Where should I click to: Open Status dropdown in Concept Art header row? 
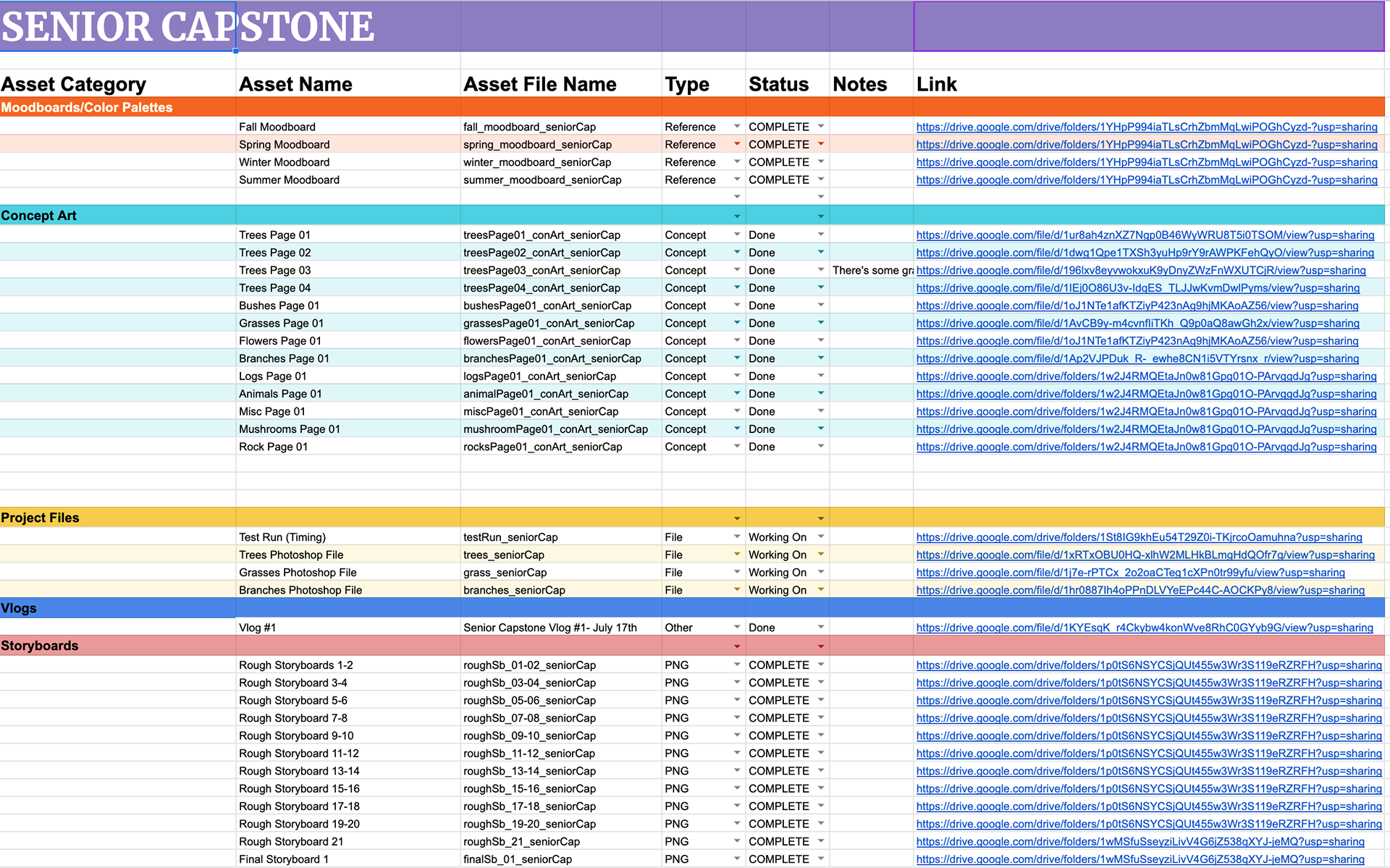821,216
